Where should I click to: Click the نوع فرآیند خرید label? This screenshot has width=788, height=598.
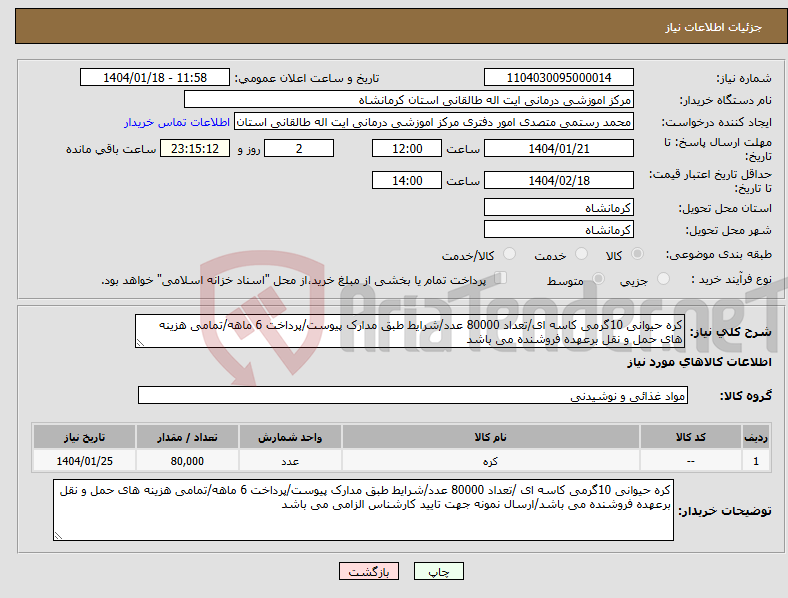pyautogui.click(x=731, y=279)
